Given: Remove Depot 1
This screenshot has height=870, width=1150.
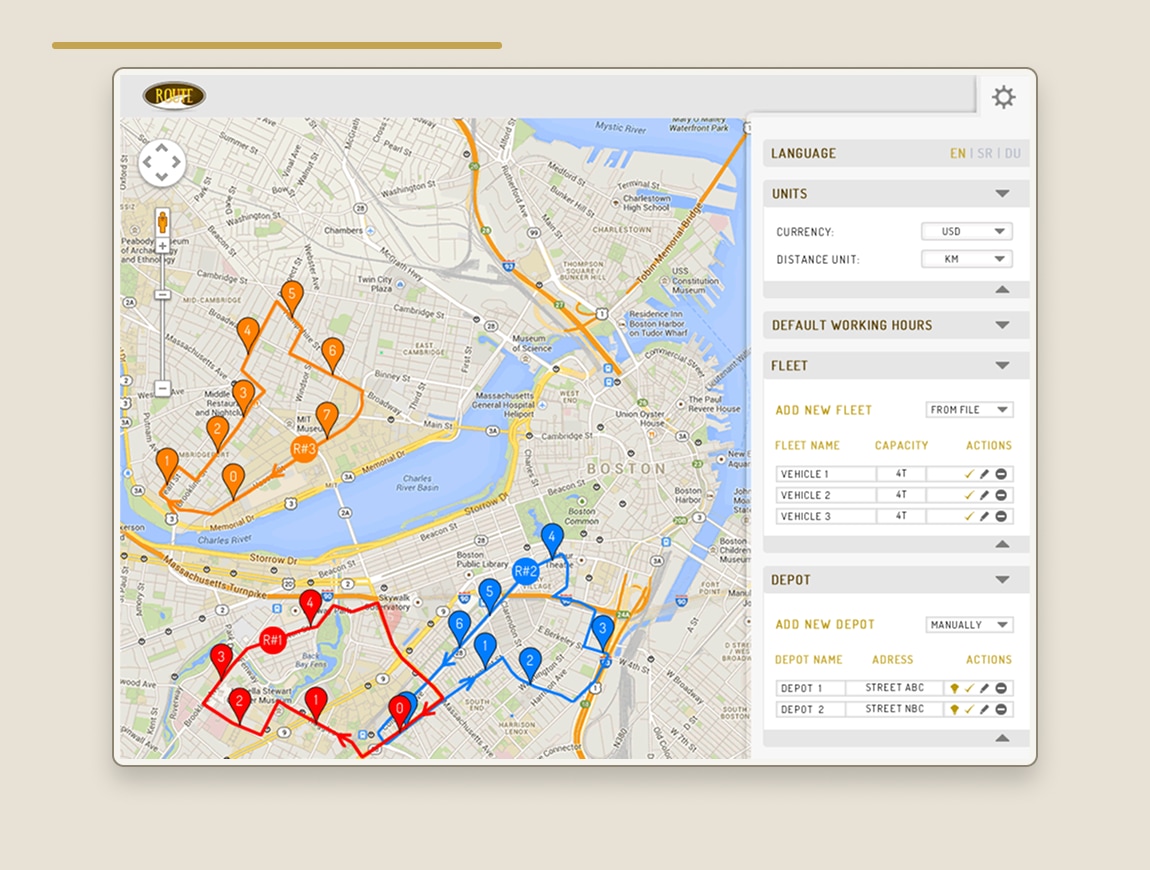Looking at the screenshot, I should [x=1000, y=688].
